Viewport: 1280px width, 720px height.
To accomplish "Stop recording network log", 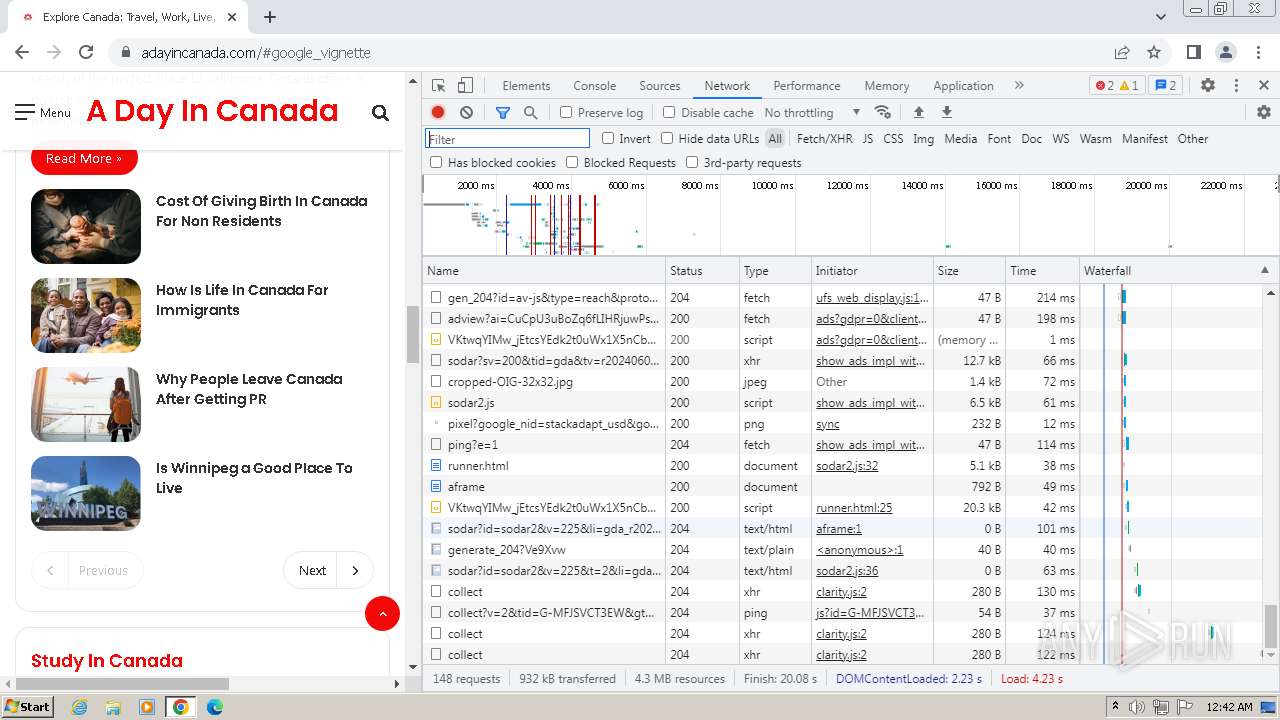I will 438,113.
